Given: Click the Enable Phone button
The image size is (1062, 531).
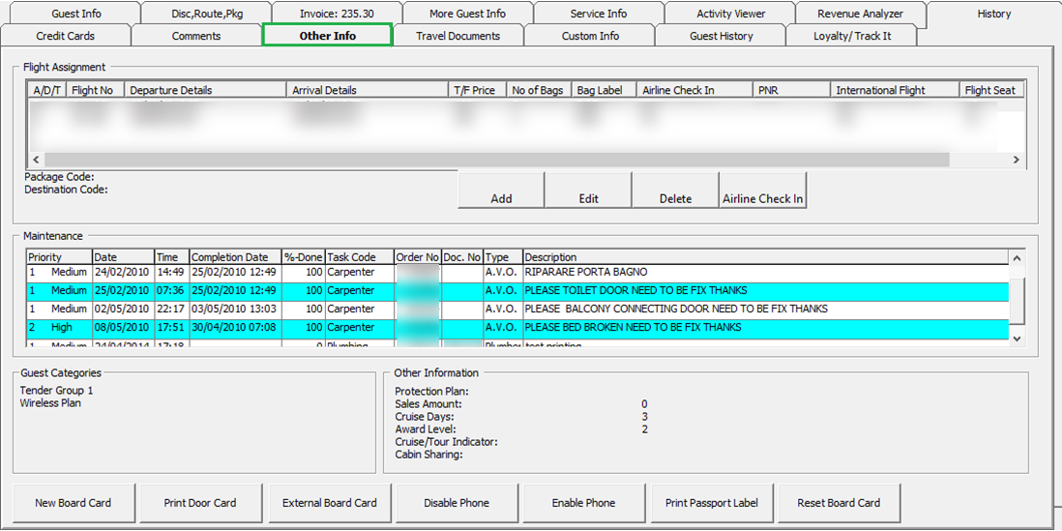Looking at the screenshot, I should coord(584,503).
